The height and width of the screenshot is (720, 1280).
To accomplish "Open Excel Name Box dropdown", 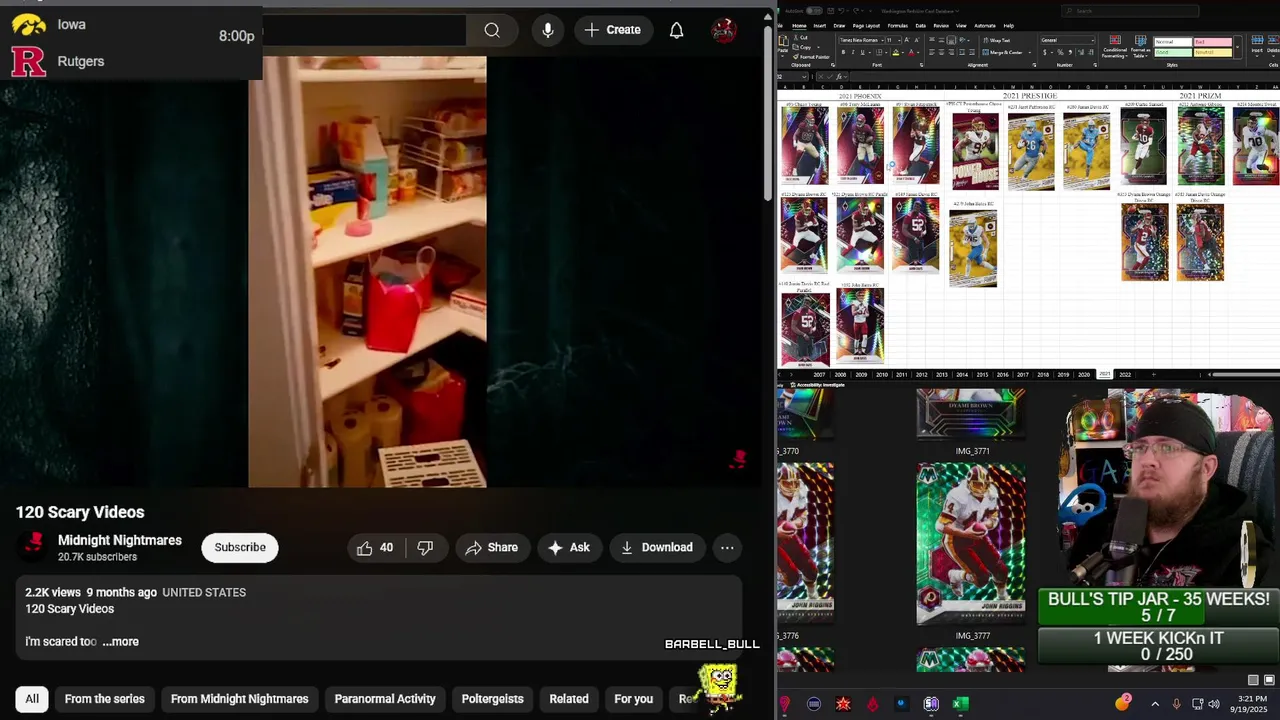I will tap(805, 77).
